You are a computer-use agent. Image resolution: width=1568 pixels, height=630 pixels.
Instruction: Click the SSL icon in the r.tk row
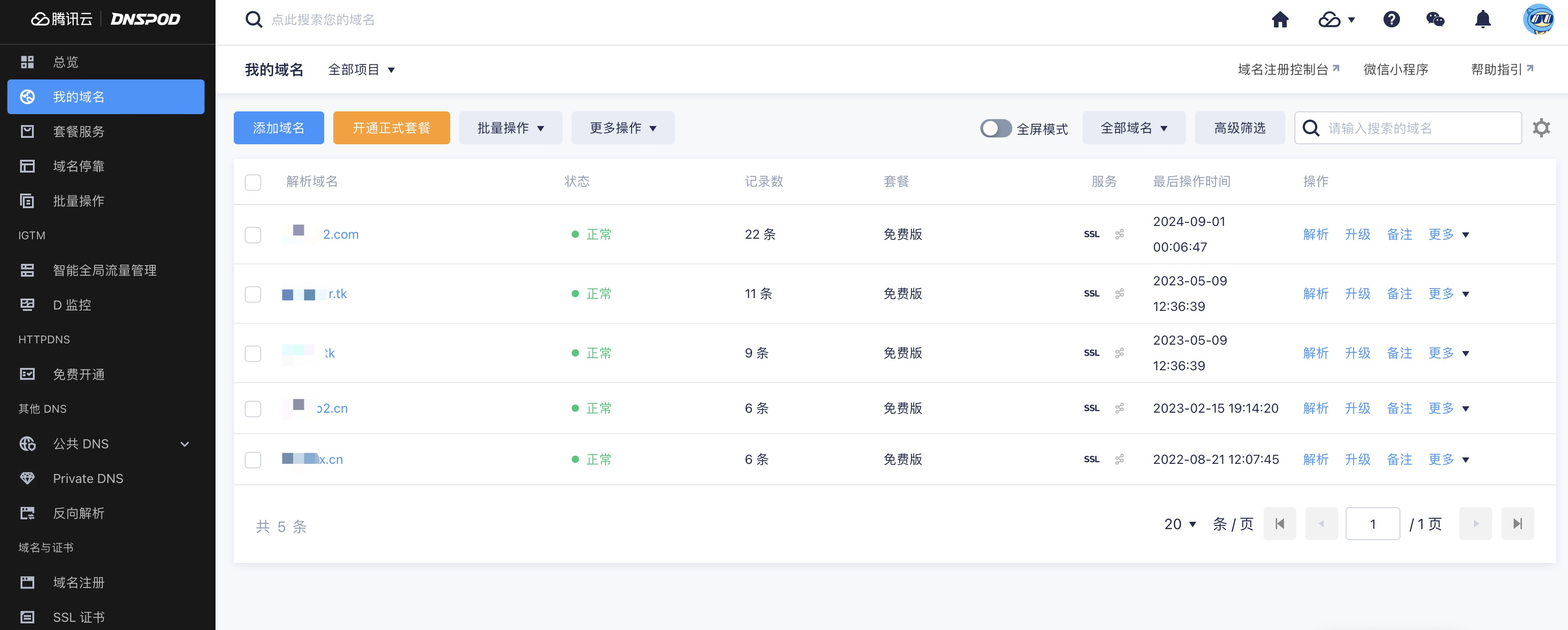[1091, 294]
